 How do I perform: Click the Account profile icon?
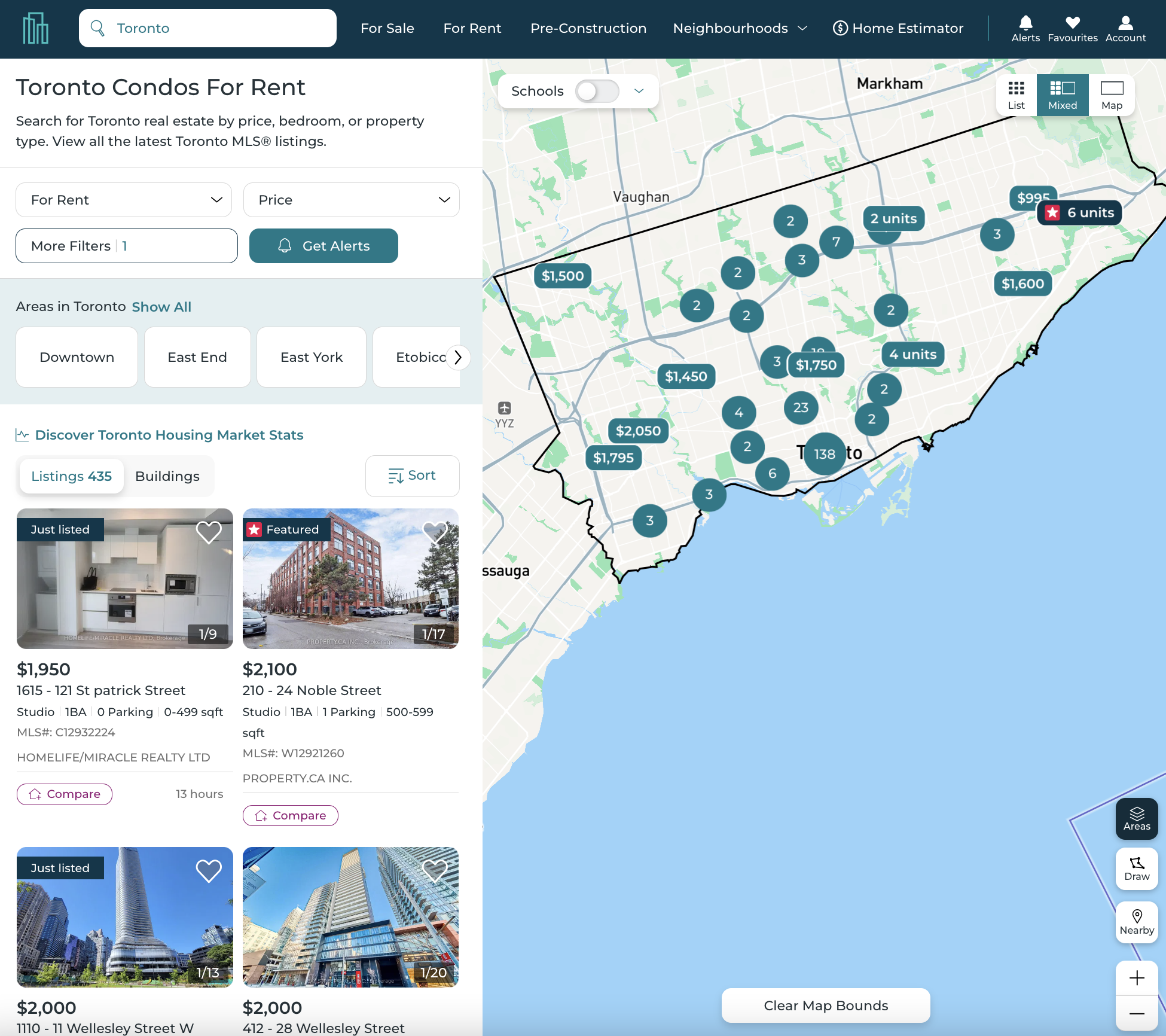(1125, 23)
